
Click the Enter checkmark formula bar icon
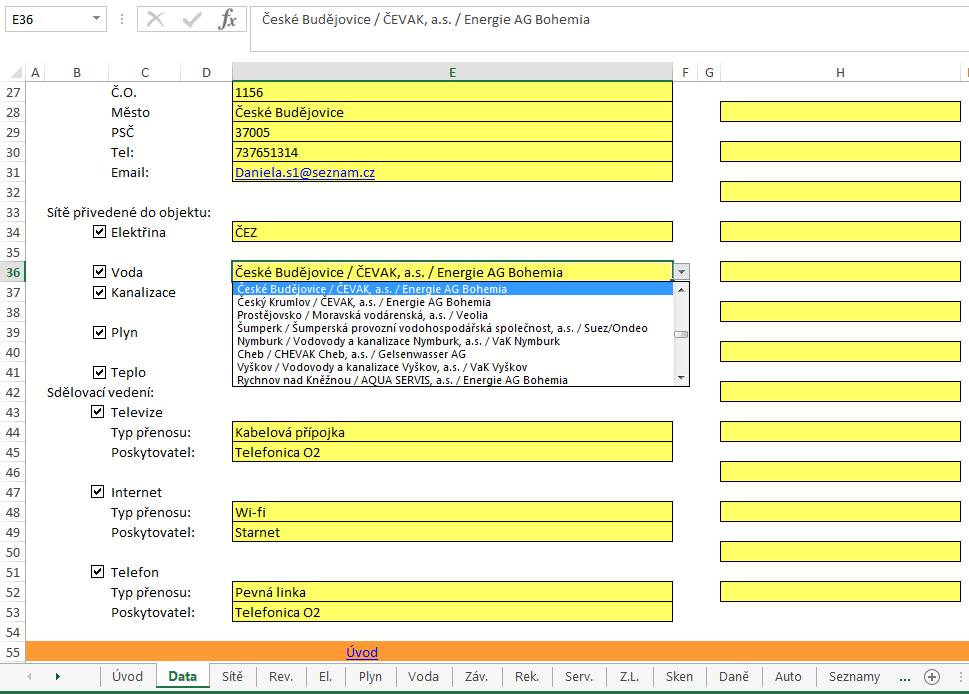pos(192,20)
